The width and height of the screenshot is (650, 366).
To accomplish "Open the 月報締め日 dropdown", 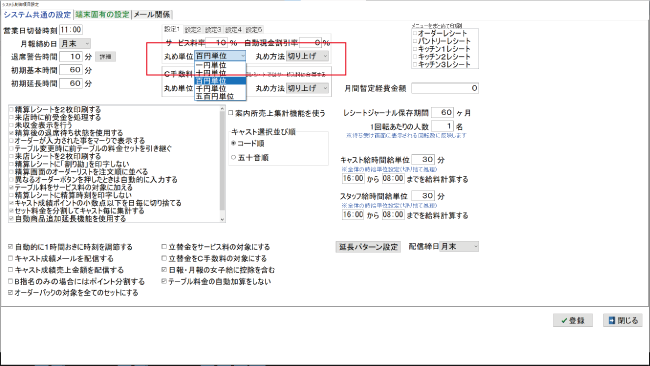I will click(x=75, y=44).
